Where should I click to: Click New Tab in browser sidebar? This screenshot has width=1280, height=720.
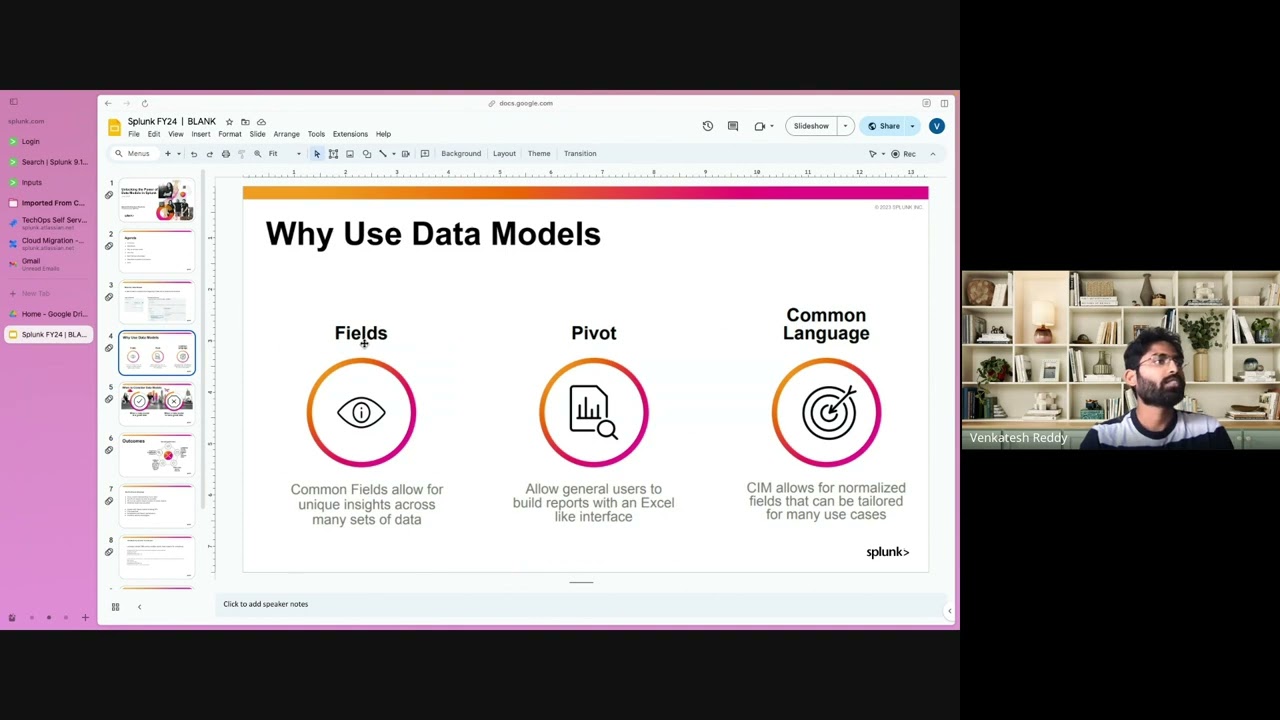[x=48, y=293]
